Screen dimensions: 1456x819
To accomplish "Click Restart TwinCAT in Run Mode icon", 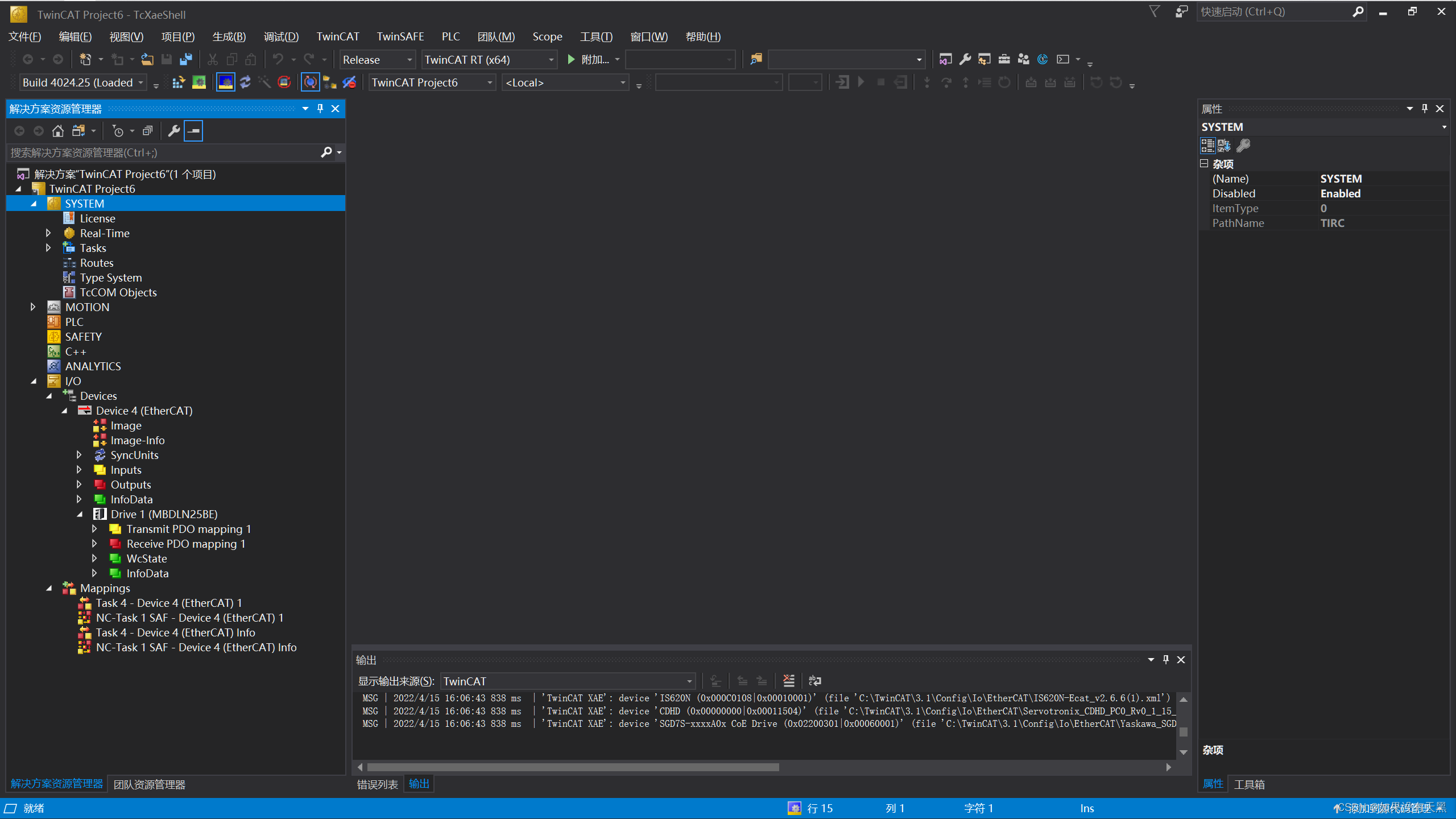I will coord(198,82).
